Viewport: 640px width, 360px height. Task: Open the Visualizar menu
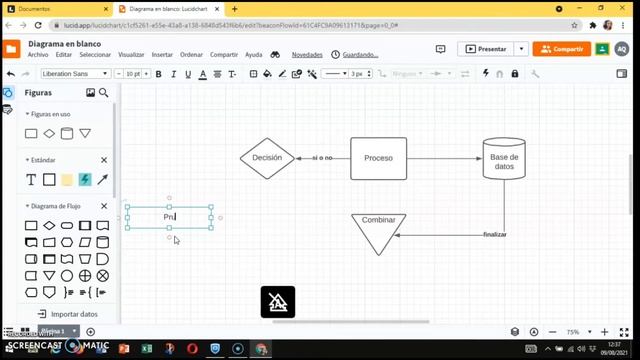(x=131, y=55)
